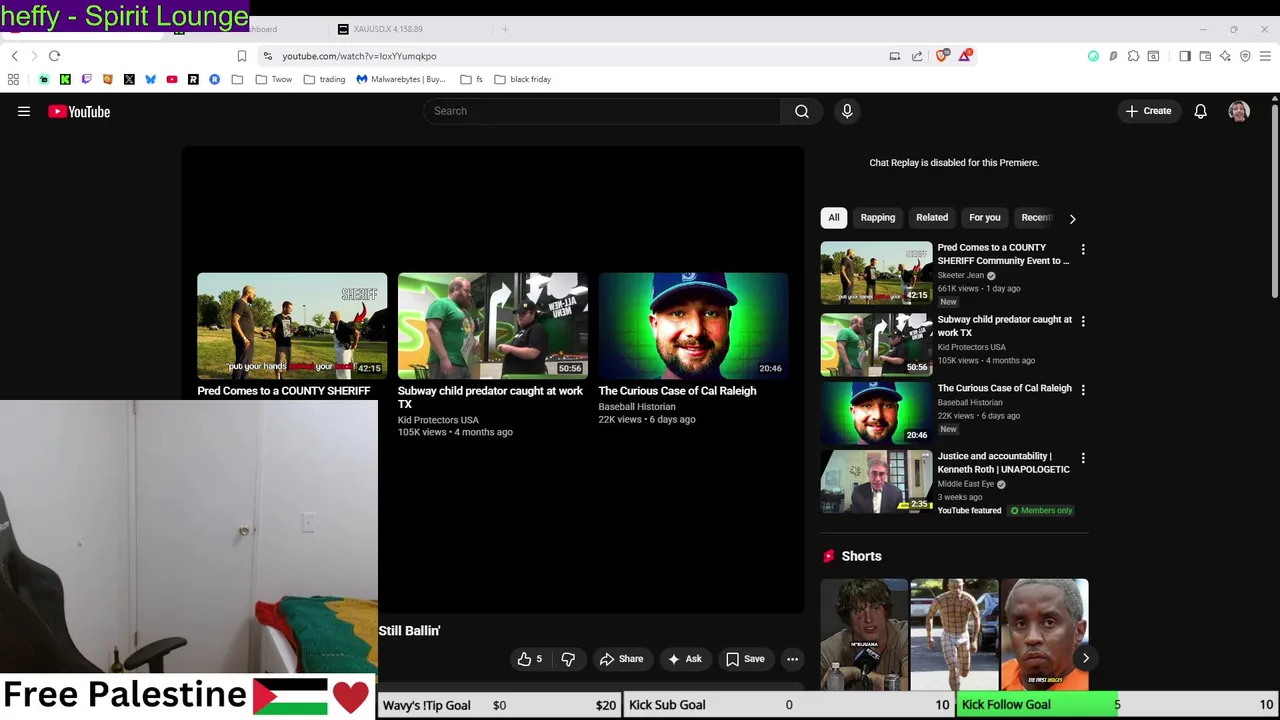Open Skeeter Jean channel link in sidebar
The width and height of the screenshot is (1280, 720).
tap(961, 275)
